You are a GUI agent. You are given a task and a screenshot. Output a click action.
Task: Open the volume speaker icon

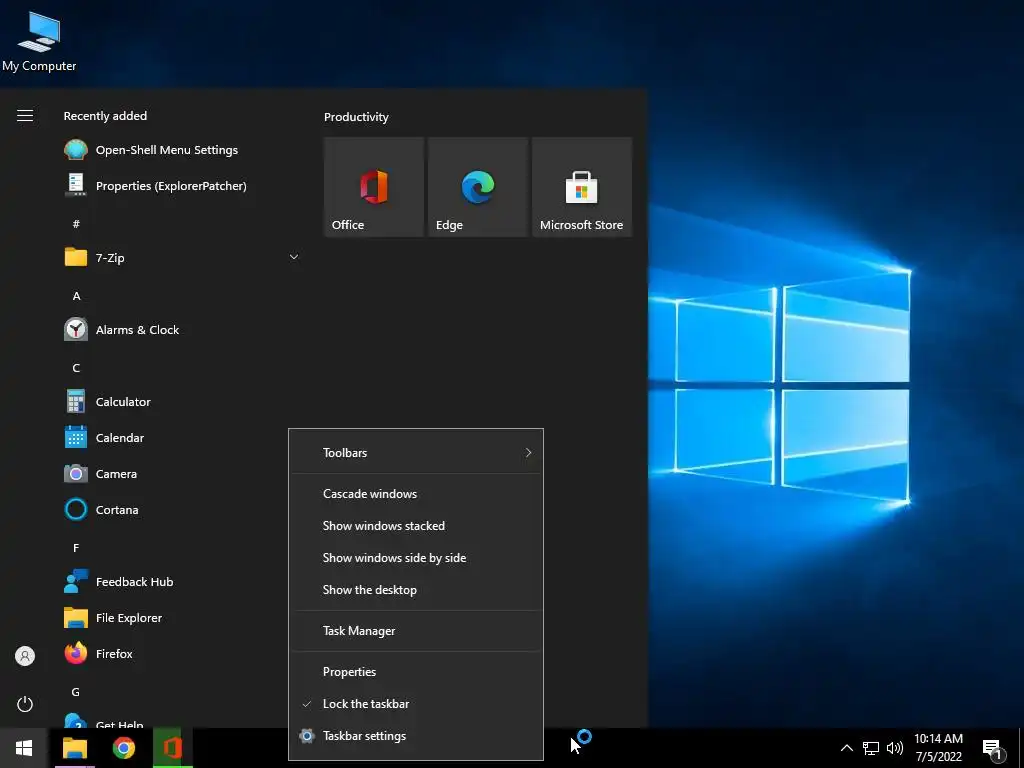click(895, 748)
